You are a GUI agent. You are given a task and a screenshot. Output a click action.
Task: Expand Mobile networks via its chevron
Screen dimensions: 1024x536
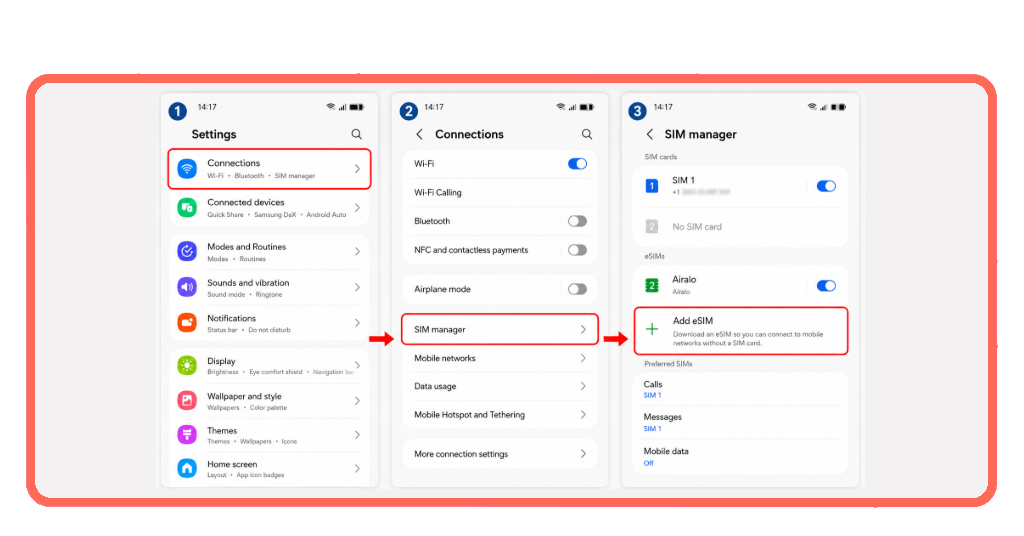click(583, 358)
